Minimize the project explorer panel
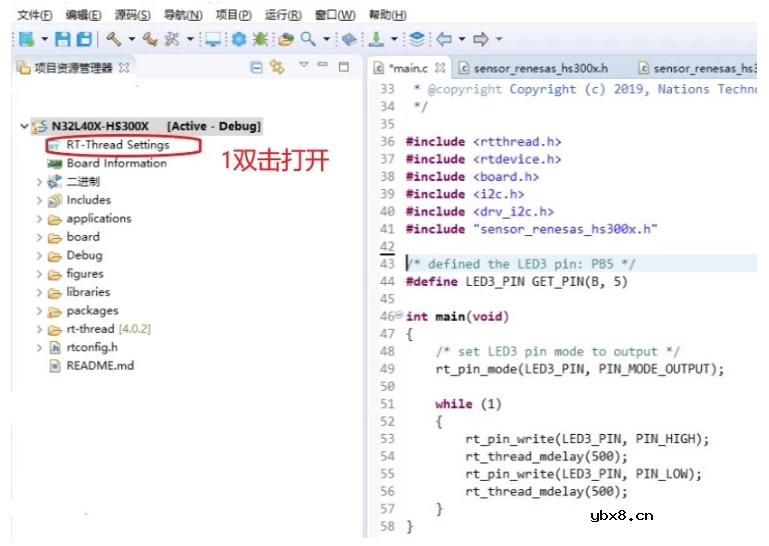This screenshot has height=546, width=769. coord(322,66)
